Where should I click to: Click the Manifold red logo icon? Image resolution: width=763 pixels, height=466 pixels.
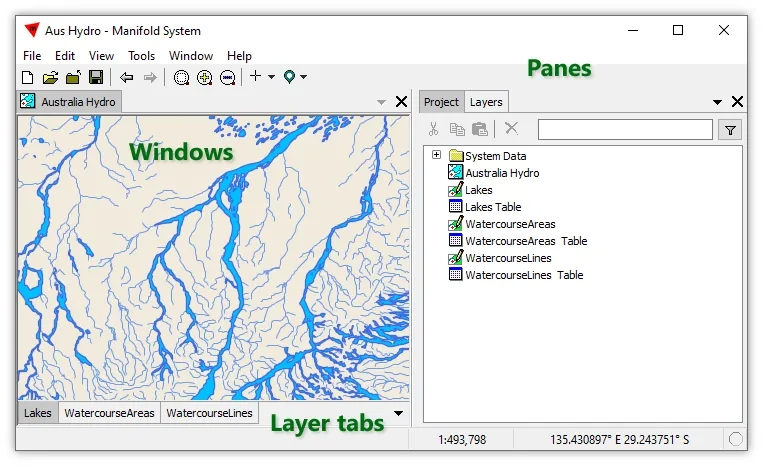click(32, 30)
